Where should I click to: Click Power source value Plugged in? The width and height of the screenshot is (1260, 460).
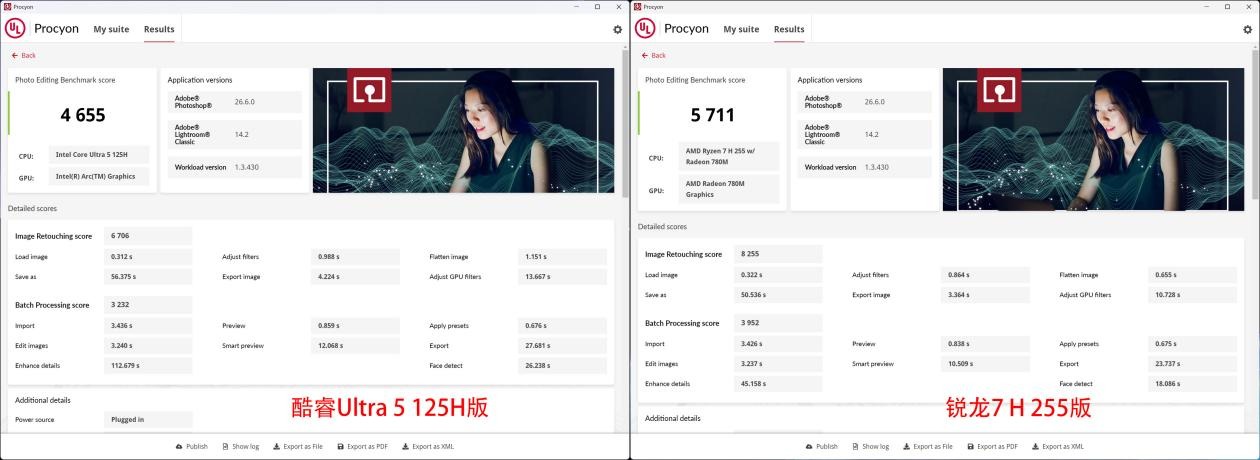pos(148,419)
